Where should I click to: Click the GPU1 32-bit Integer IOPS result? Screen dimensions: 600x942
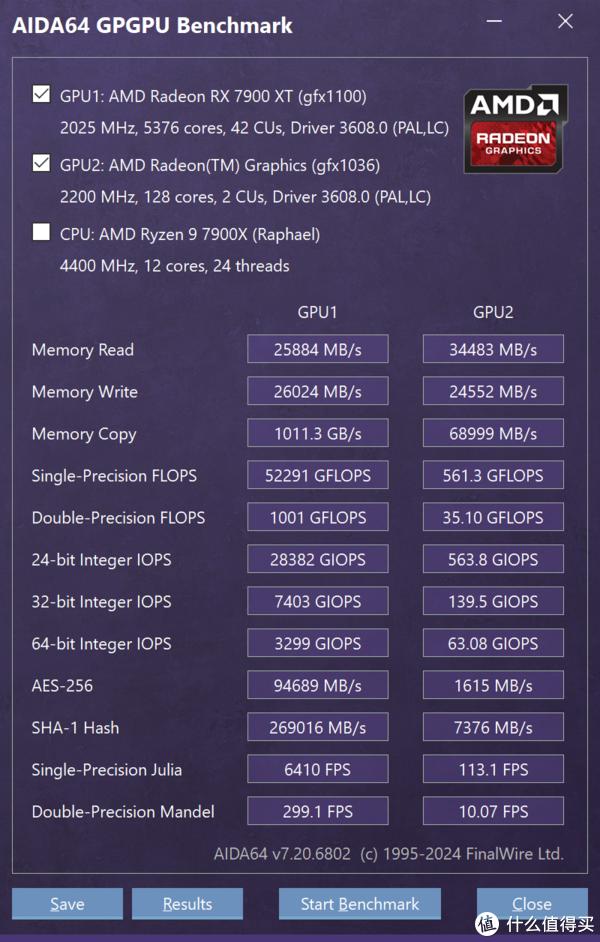point(318,601)
